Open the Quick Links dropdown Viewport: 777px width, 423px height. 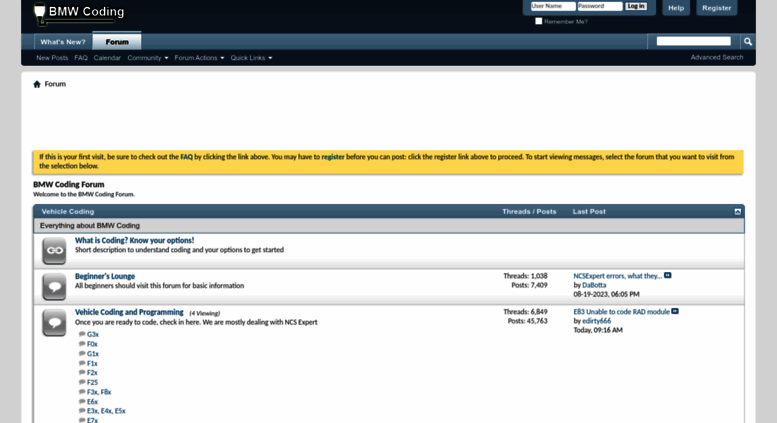(x=251, y=58)
